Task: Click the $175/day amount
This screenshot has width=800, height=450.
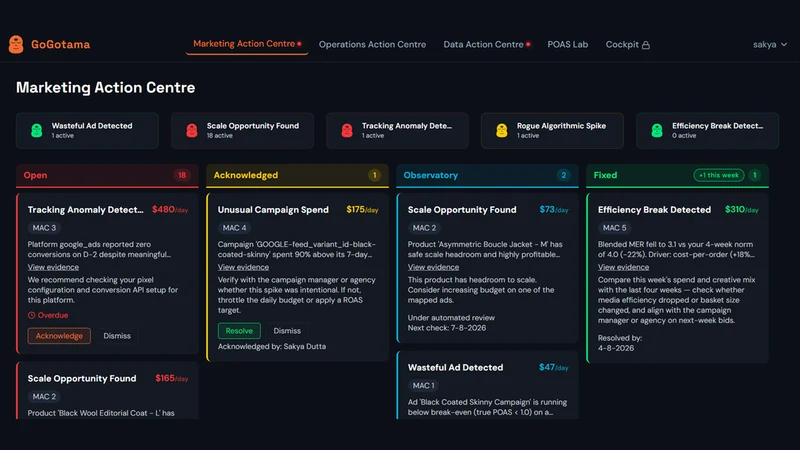Action: (362, 210)
